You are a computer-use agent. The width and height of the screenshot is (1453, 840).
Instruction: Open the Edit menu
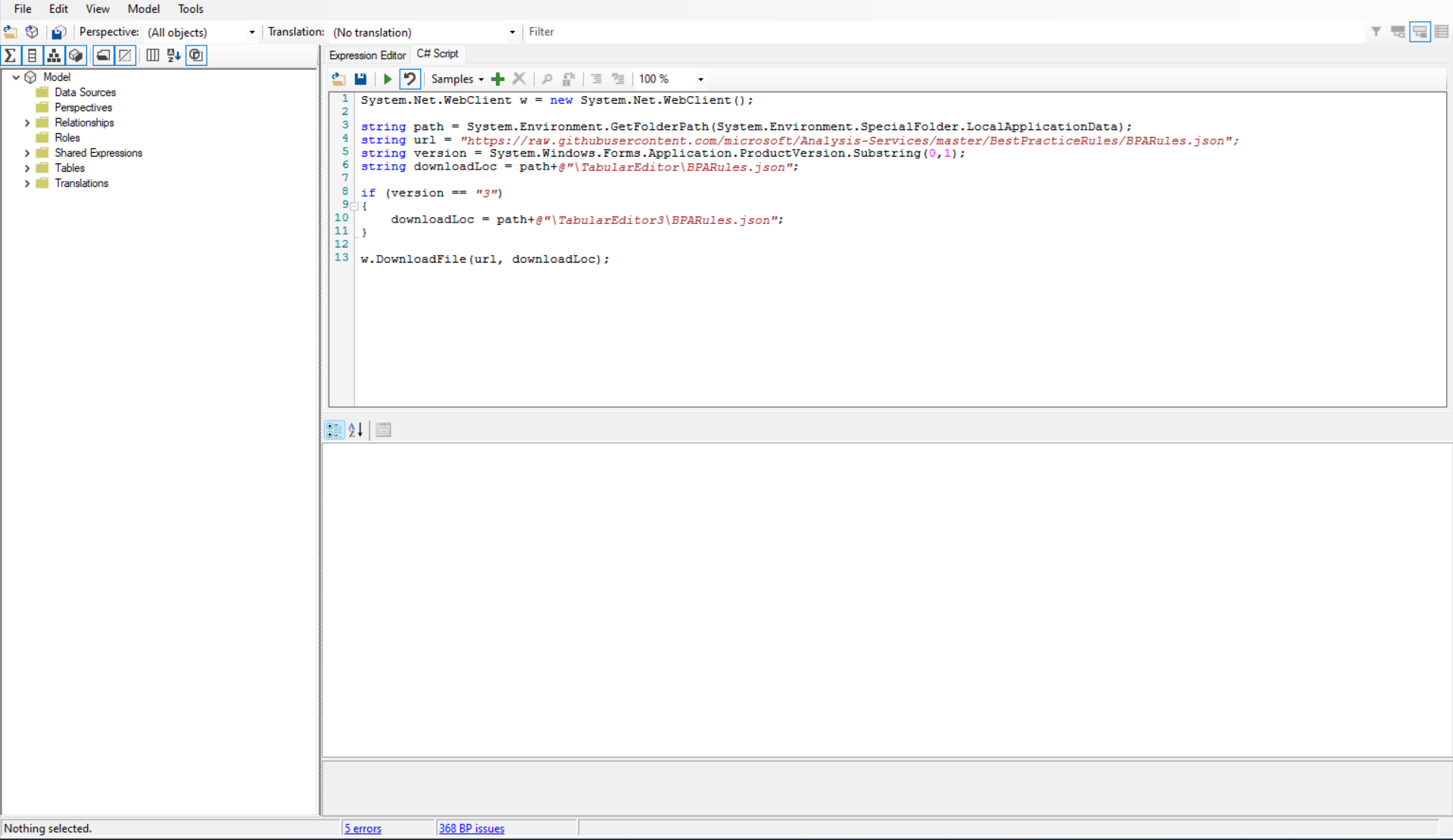point(58,9)
